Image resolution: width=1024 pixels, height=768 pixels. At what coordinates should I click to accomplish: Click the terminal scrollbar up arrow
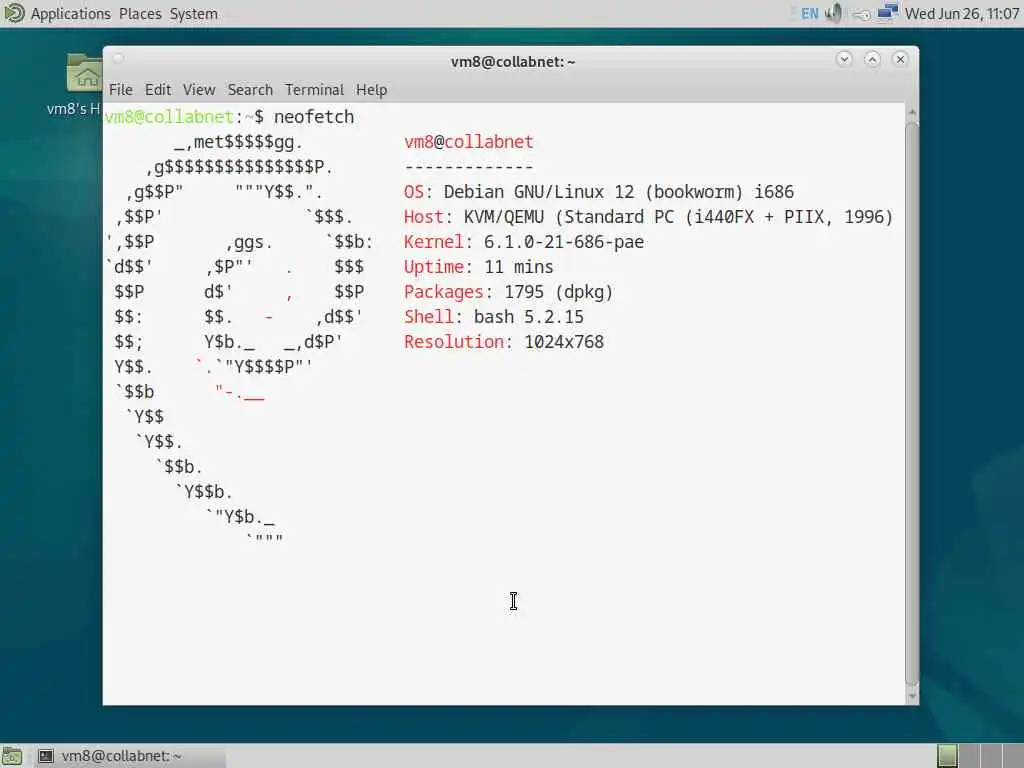pos(912,112)
